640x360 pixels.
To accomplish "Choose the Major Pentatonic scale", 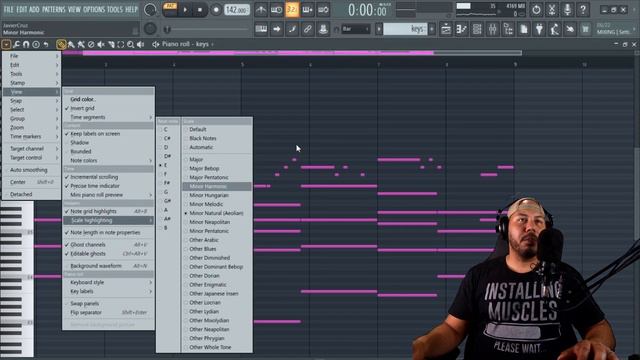I will (x=217, y=177).
